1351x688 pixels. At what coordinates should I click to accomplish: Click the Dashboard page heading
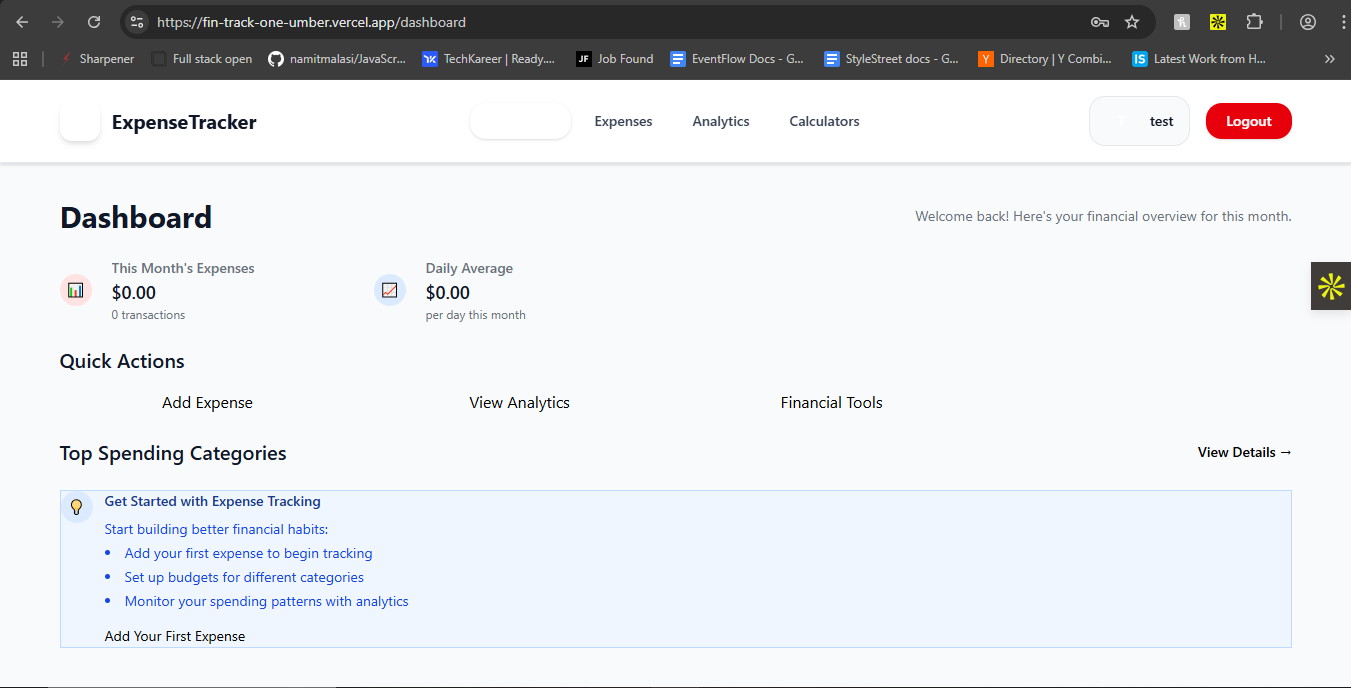click(x=136, y=217)
